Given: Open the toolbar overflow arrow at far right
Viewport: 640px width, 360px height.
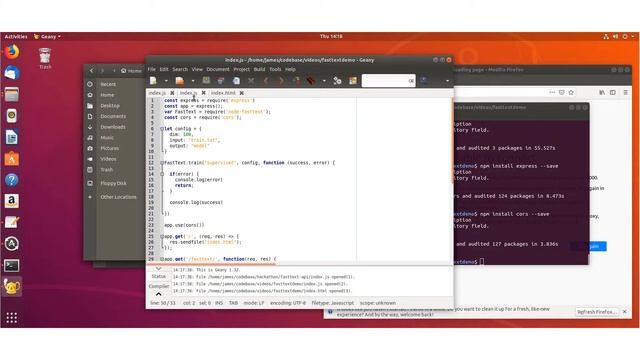Looking at the screenshot, I should pyautogui.click(x=447, y=81).
